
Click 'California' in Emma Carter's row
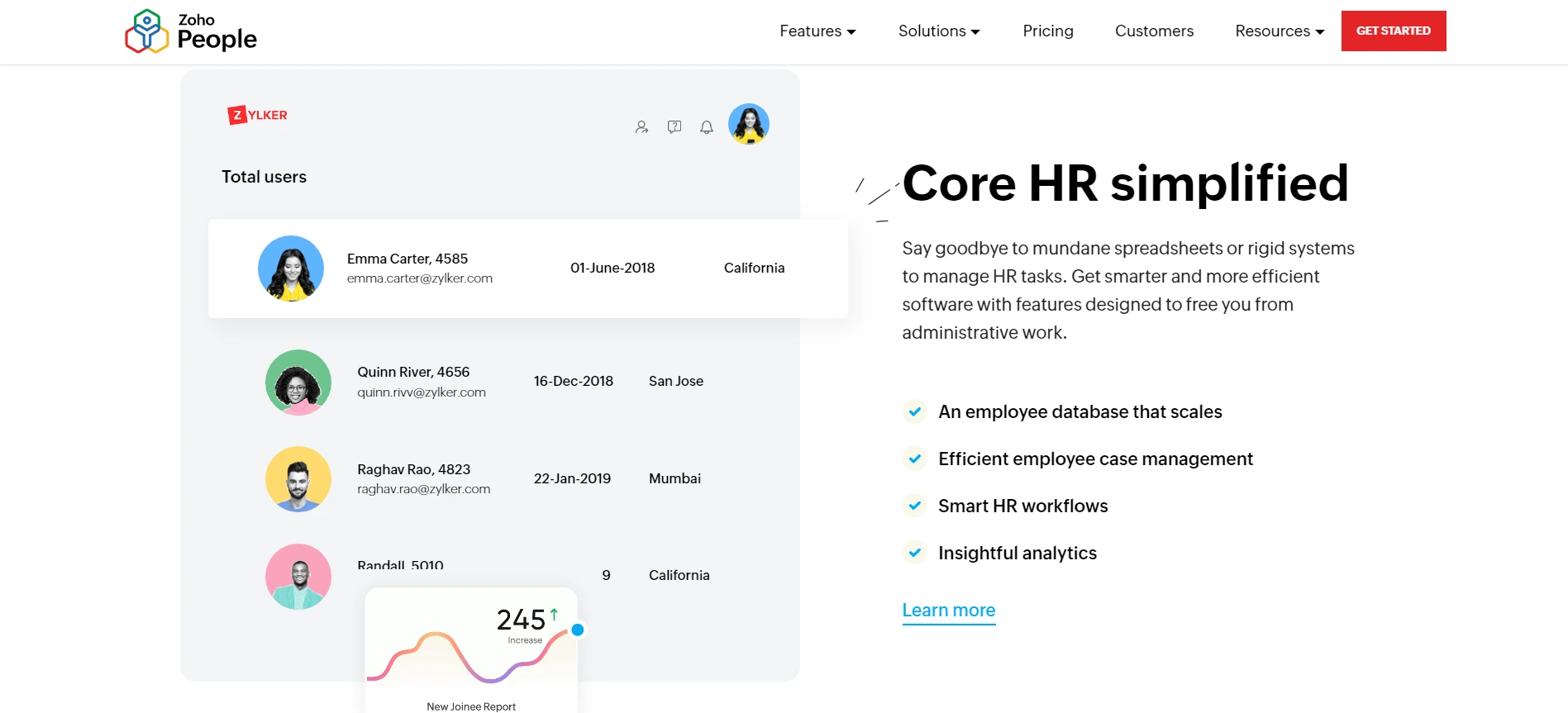coord(755,268)
